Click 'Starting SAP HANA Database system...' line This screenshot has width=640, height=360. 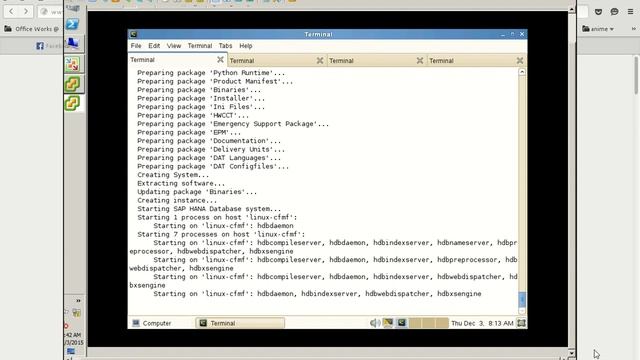coord(209,209)
